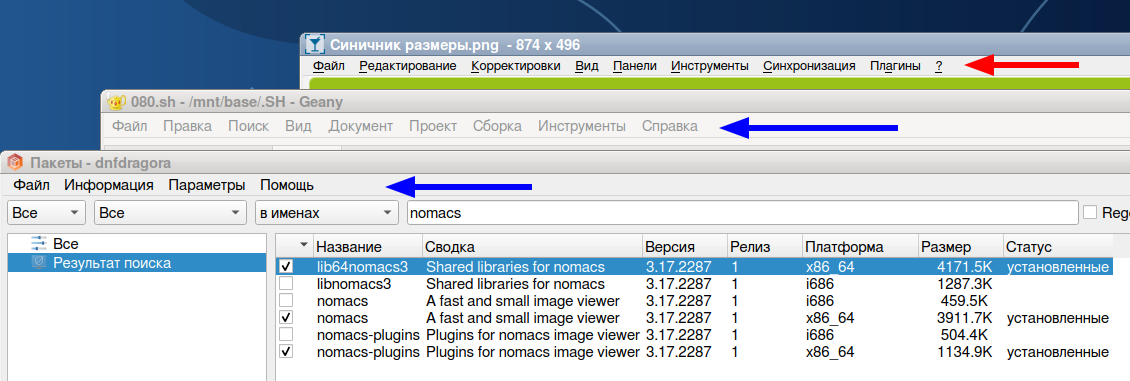Select the 'Все' filter icon in sidebar
The height and width of the screenshot is (381, 1130).
tap(39, 244)
